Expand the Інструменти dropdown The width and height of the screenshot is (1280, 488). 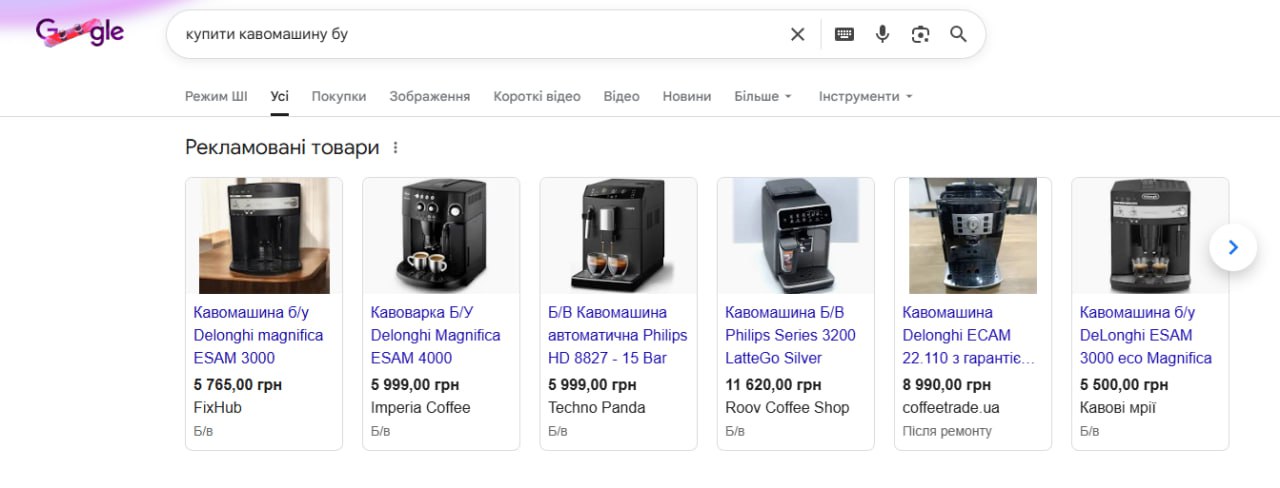coord(866,96)
